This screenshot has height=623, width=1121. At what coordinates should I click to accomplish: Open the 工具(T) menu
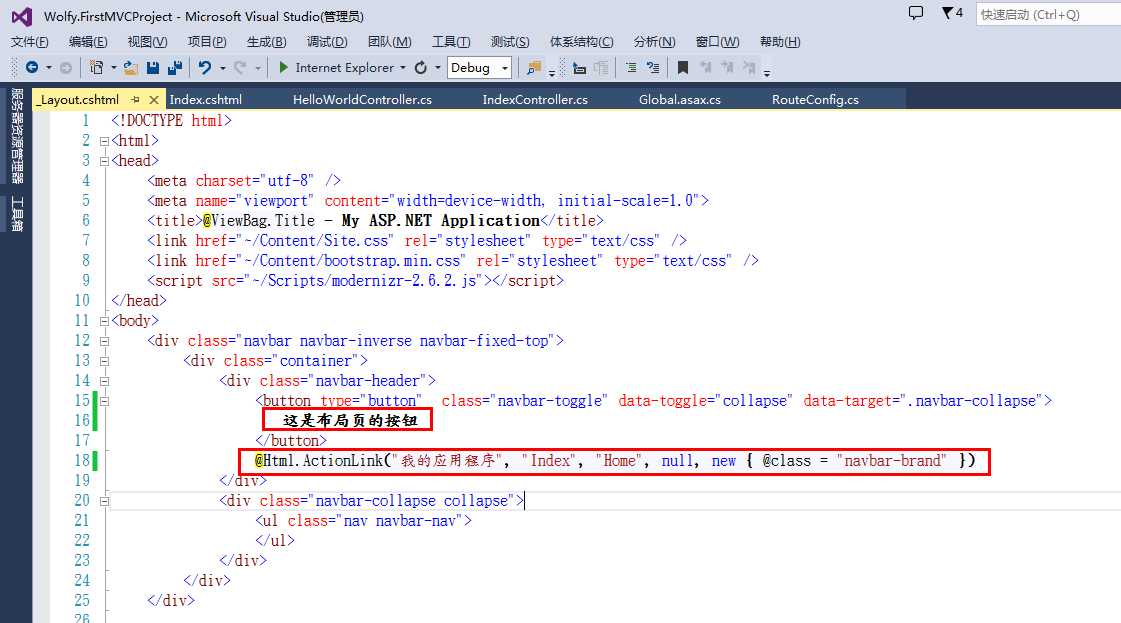coord(451,41)
